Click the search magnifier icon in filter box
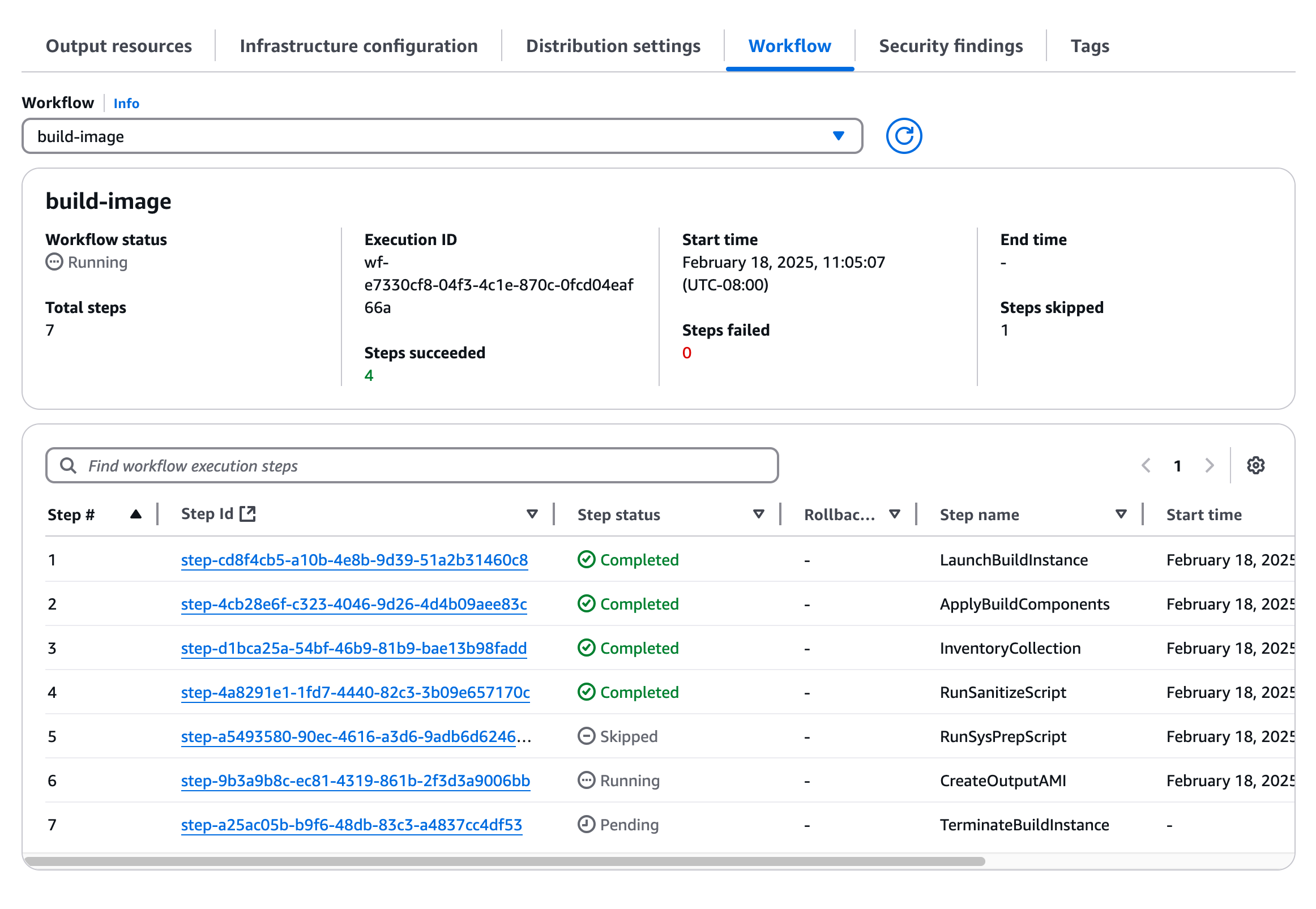The width and height of the screenshot is (1316, 909). tap(69, 465)
